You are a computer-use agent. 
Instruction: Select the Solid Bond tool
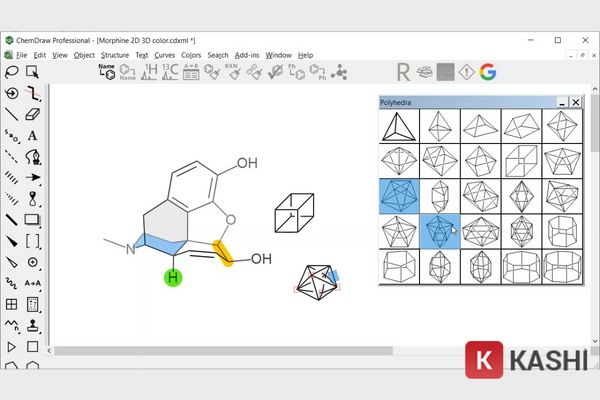pyautogui.click(x=11, y=114)
